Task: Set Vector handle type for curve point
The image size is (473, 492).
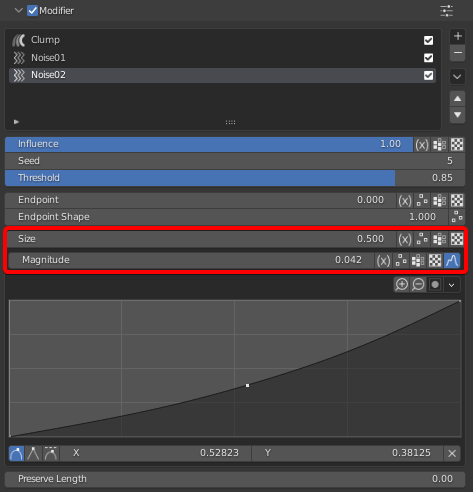Action: pyautogui.click(x=33, y=453)
